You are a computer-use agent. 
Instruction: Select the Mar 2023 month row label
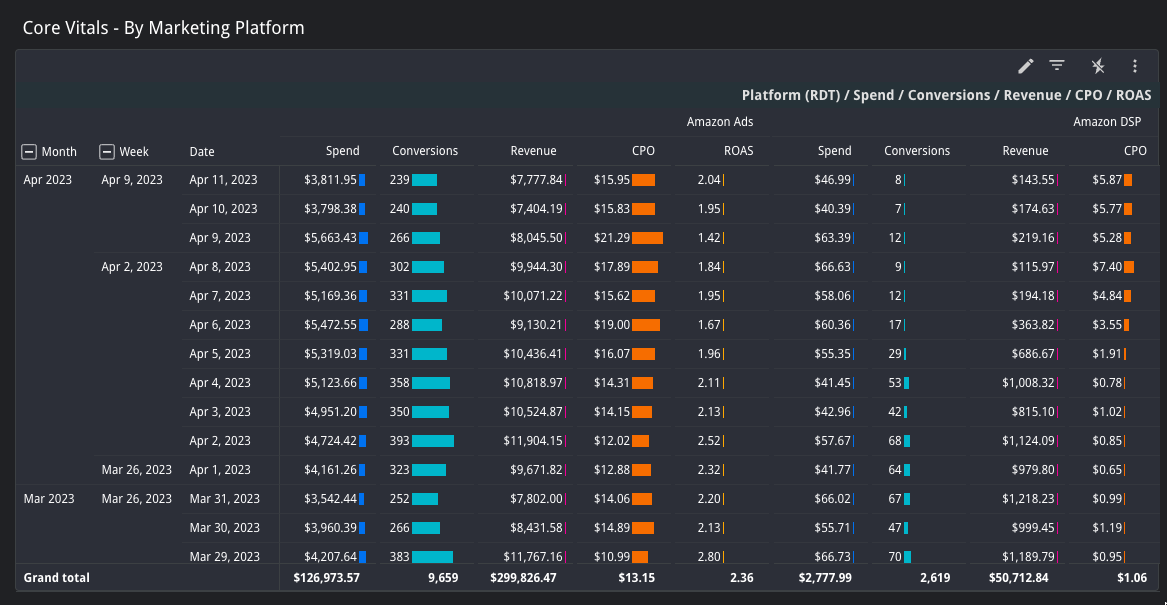coord(48,499)
